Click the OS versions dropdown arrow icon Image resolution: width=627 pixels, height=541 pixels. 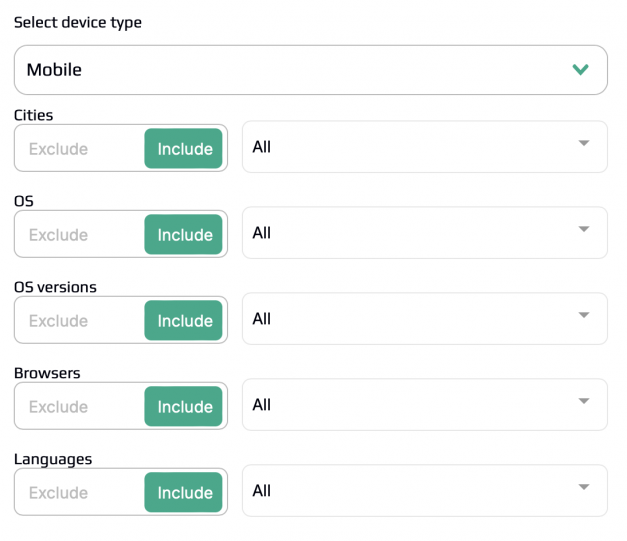click(584, 315)
